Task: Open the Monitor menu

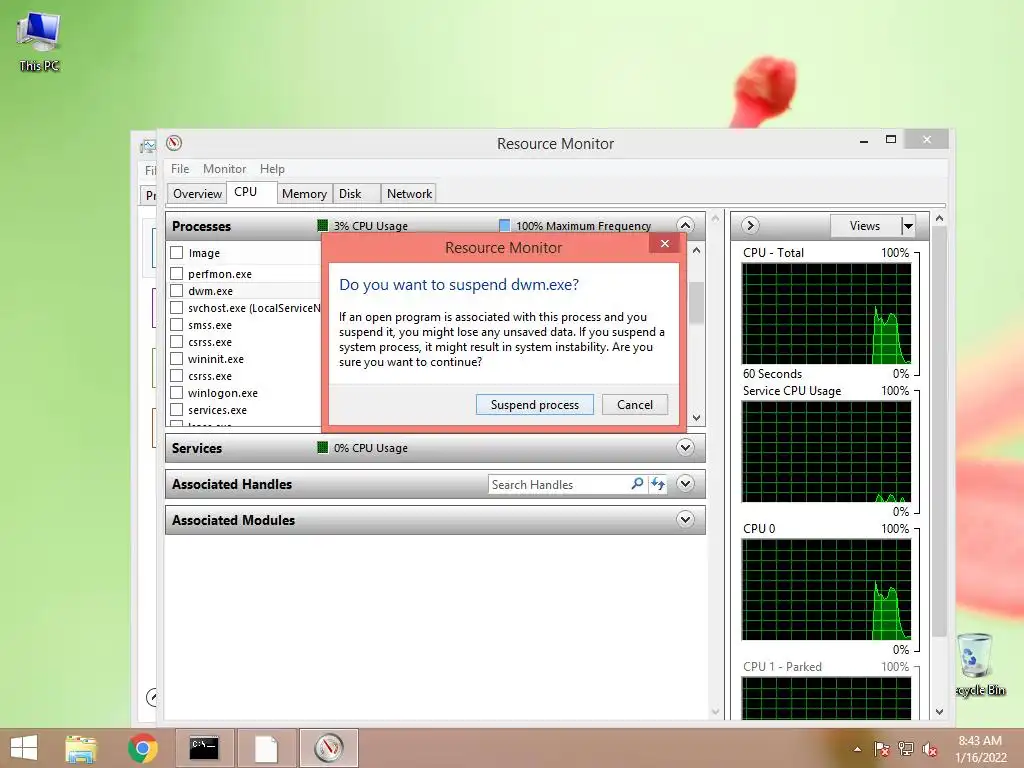Action: pyautogui.click(x=224, y=168)
